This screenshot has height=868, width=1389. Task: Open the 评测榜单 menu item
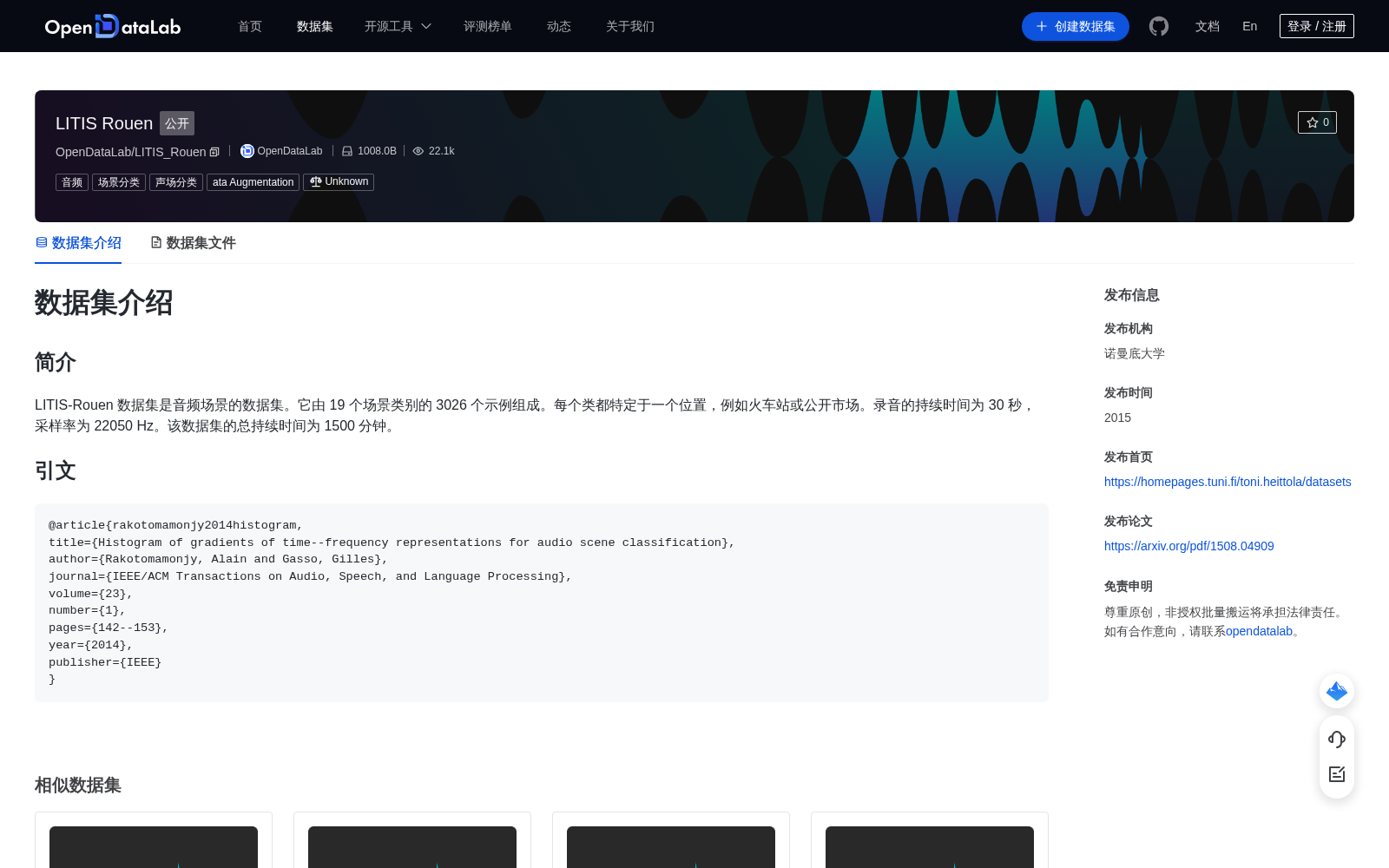click(488, 26)
